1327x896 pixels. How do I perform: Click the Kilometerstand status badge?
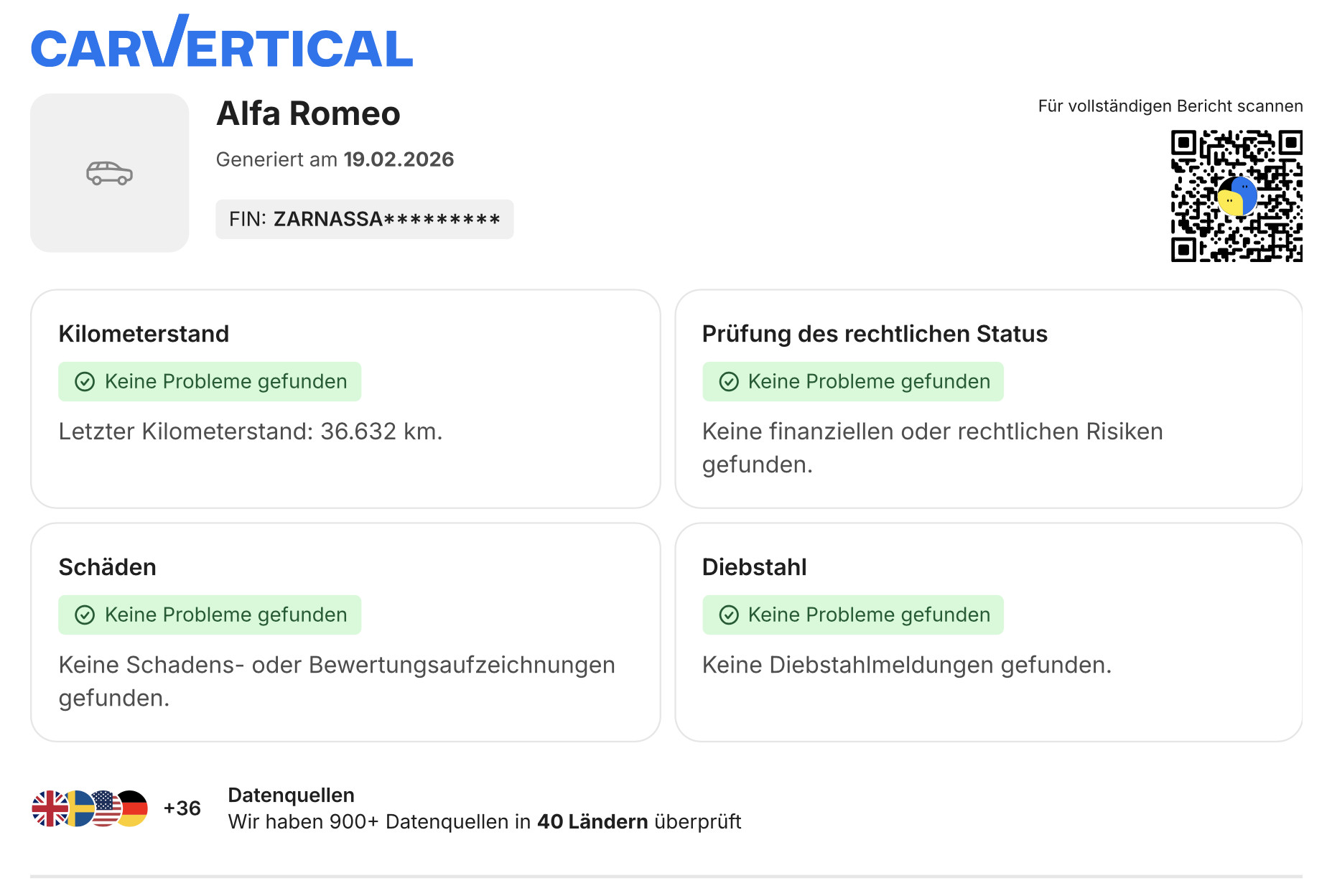coord(210,382)
